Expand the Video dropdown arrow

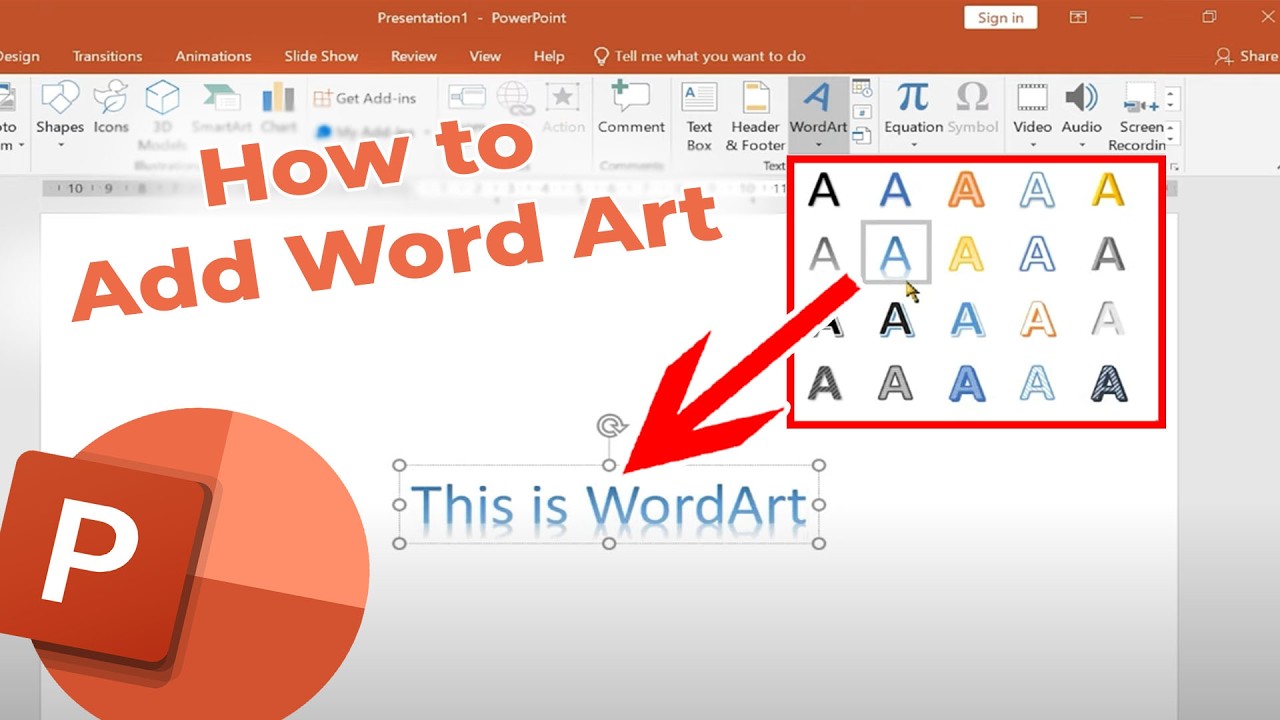click(x=1032, y=146)
